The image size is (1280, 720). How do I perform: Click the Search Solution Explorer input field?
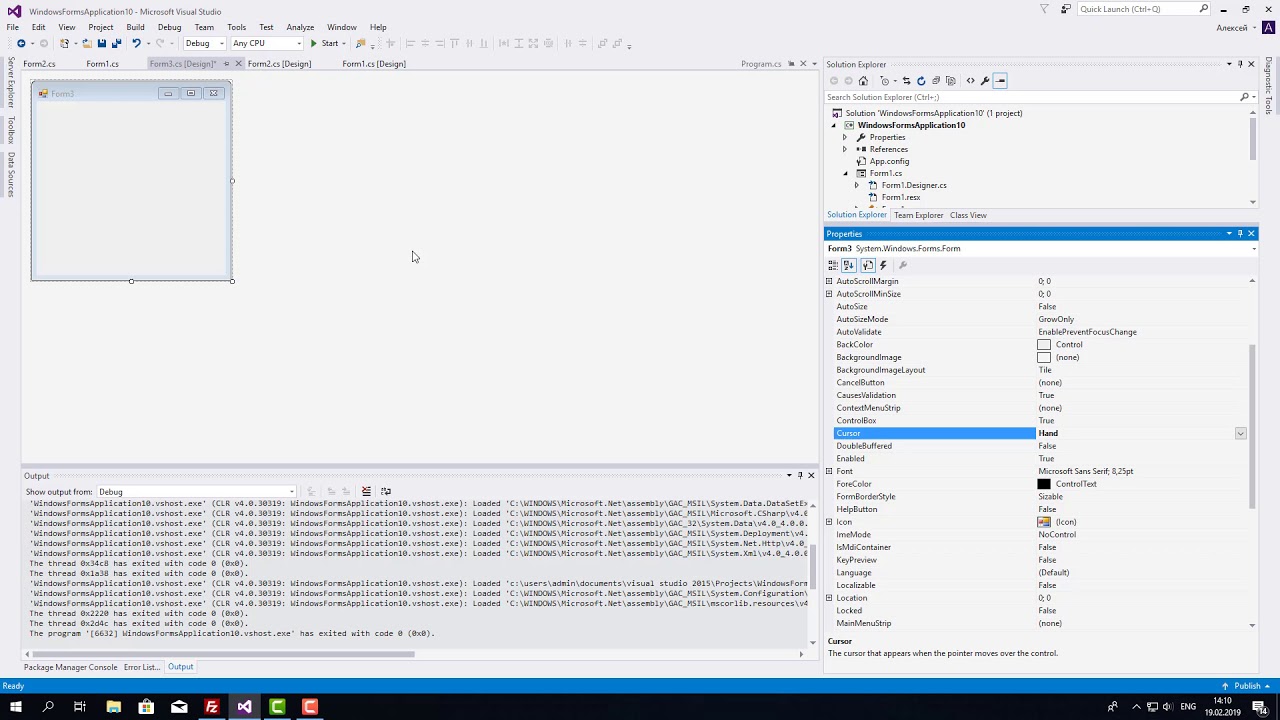point(1032,97)
